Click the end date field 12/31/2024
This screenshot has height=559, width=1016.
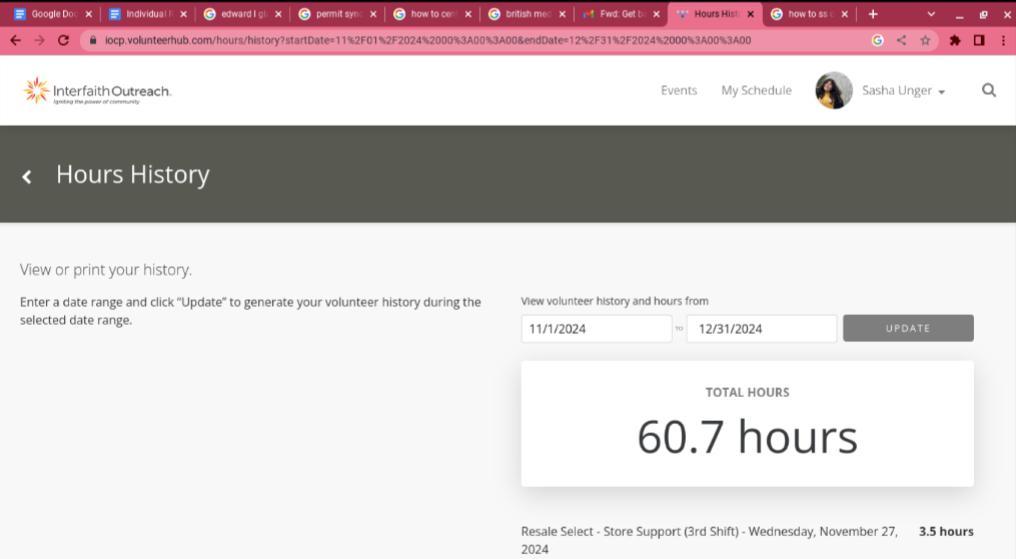(x=761, y=328)
